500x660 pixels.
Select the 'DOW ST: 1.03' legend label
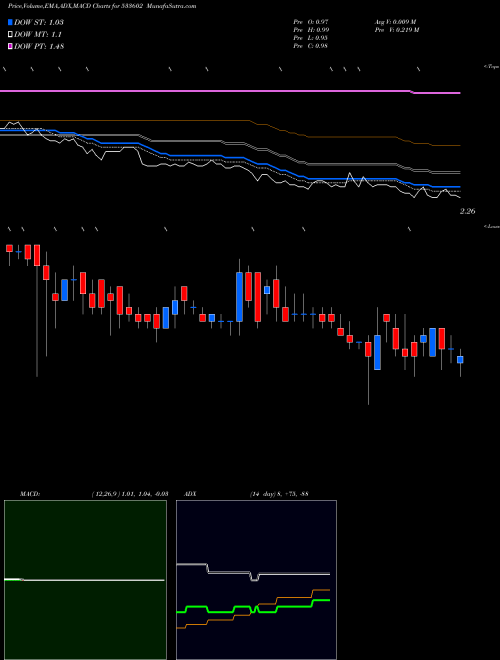point(39,22)
